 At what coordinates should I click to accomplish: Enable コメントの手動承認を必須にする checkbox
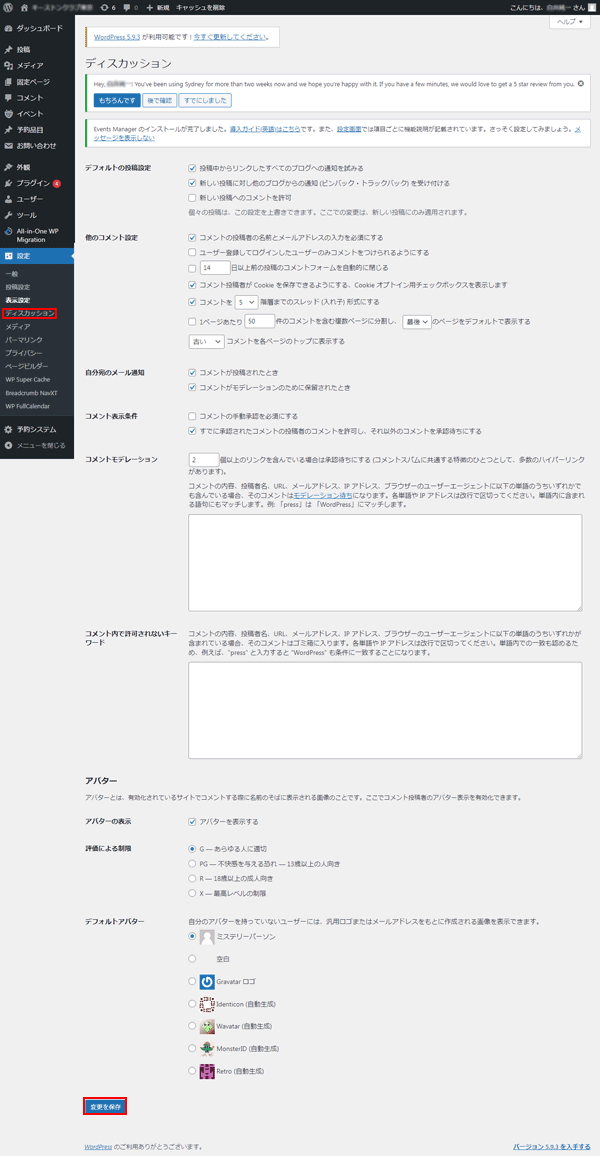(x=192, y=416)
